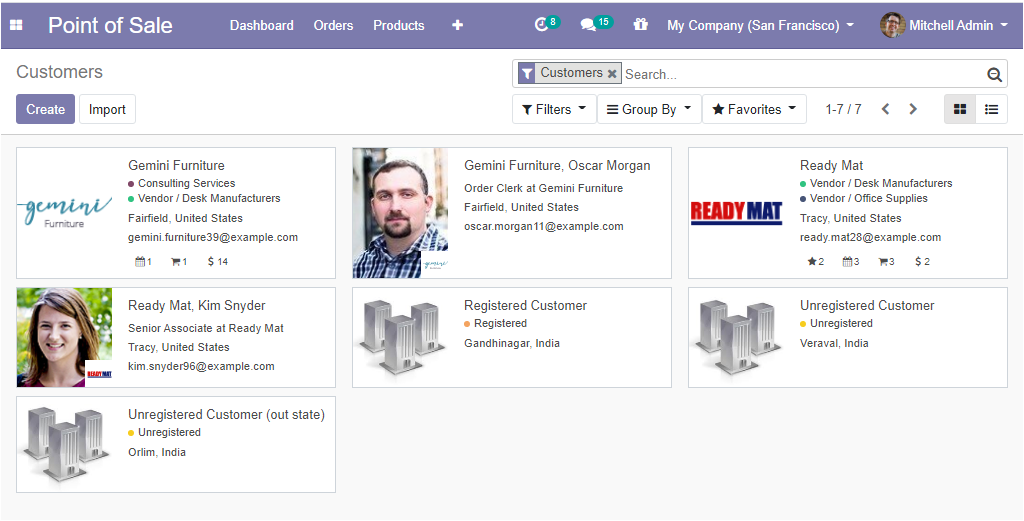
Task: Click the Point of Sale app title
Action: [110, 25]
